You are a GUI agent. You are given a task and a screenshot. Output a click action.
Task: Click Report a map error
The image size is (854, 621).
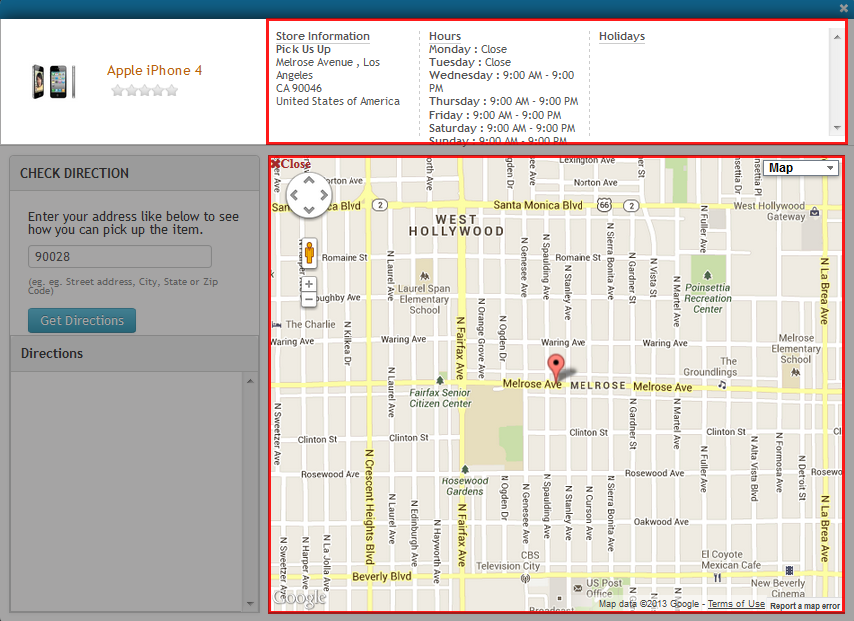[804, 606]
